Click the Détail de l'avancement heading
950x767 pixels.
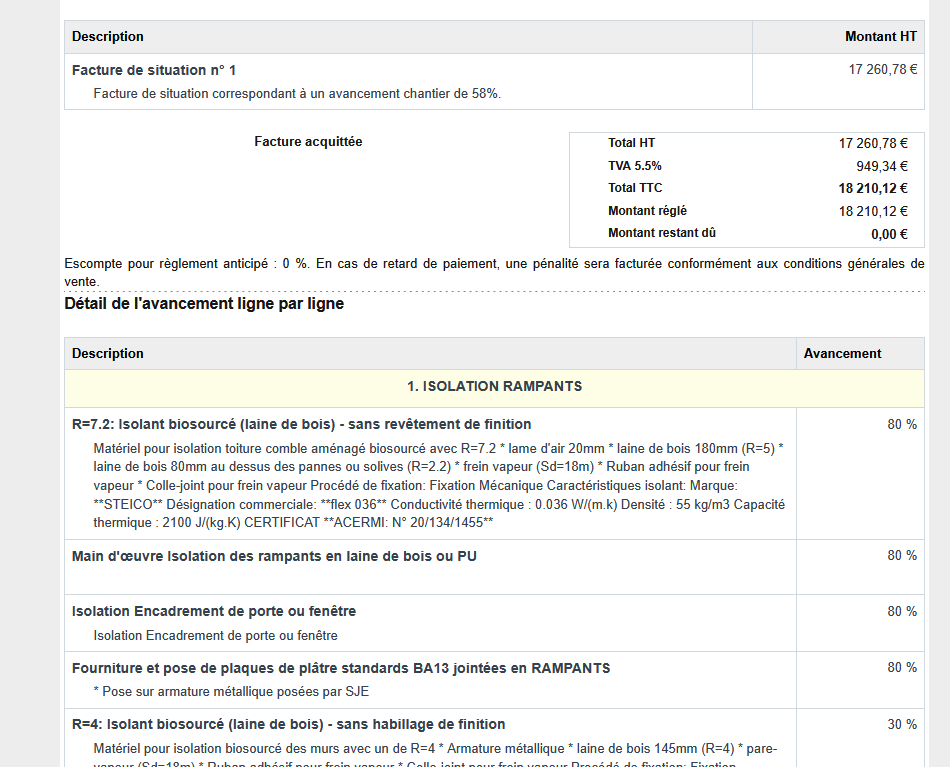204,304
